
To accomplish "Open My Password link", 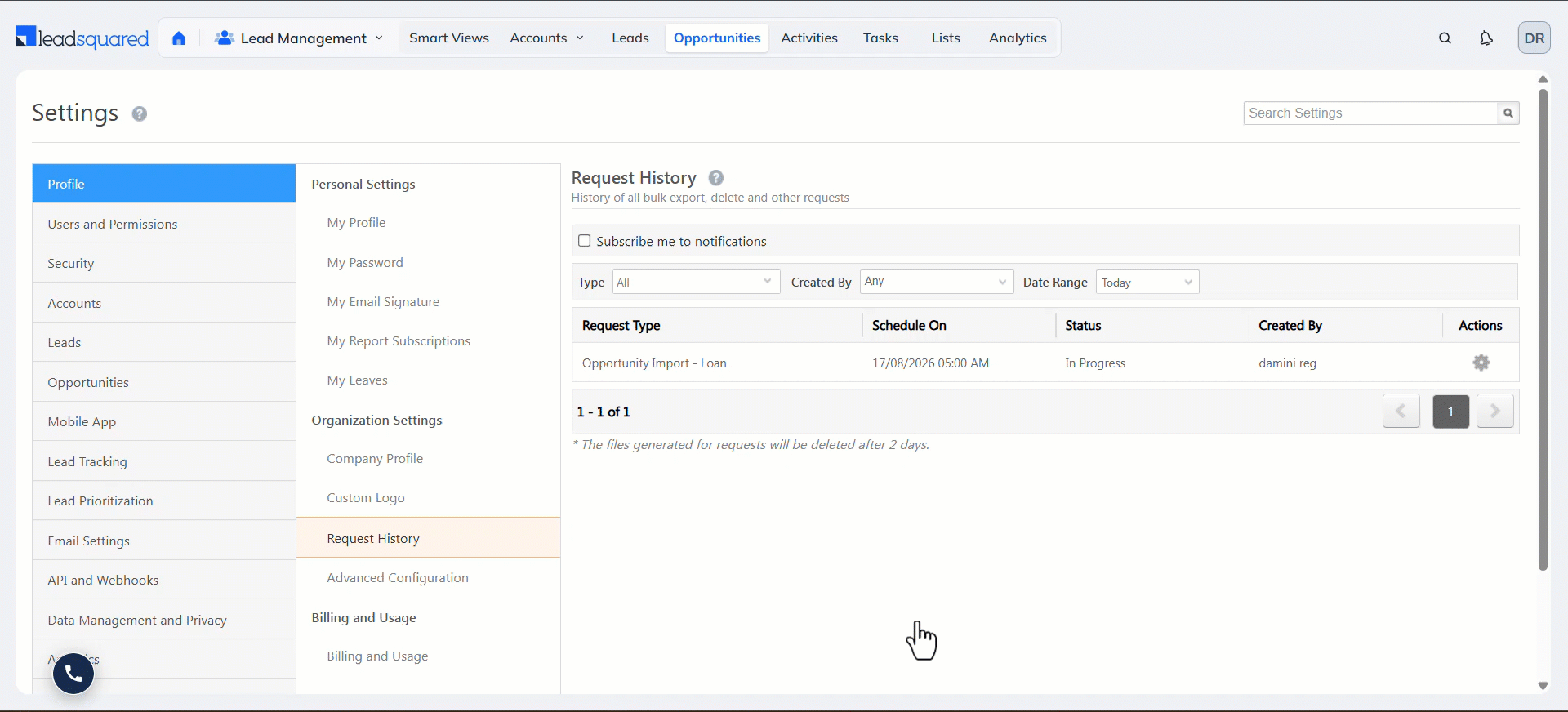I will pos(365,263).
